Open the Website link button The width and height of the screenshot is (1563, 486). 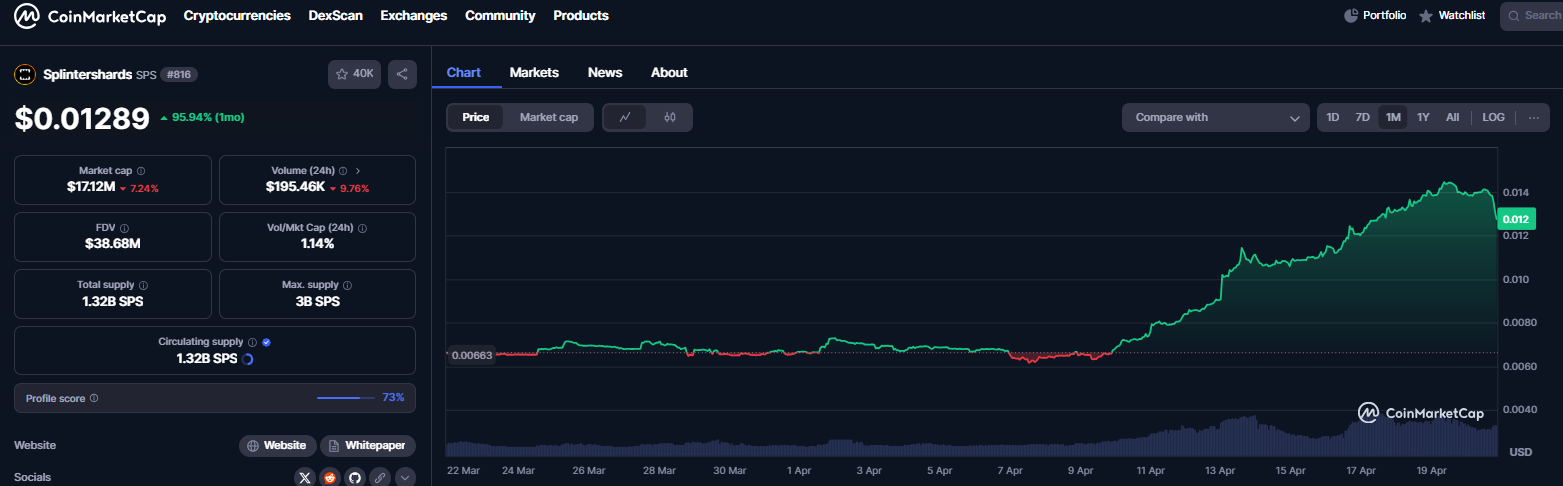pyautogui.click(x=278, y=445)
